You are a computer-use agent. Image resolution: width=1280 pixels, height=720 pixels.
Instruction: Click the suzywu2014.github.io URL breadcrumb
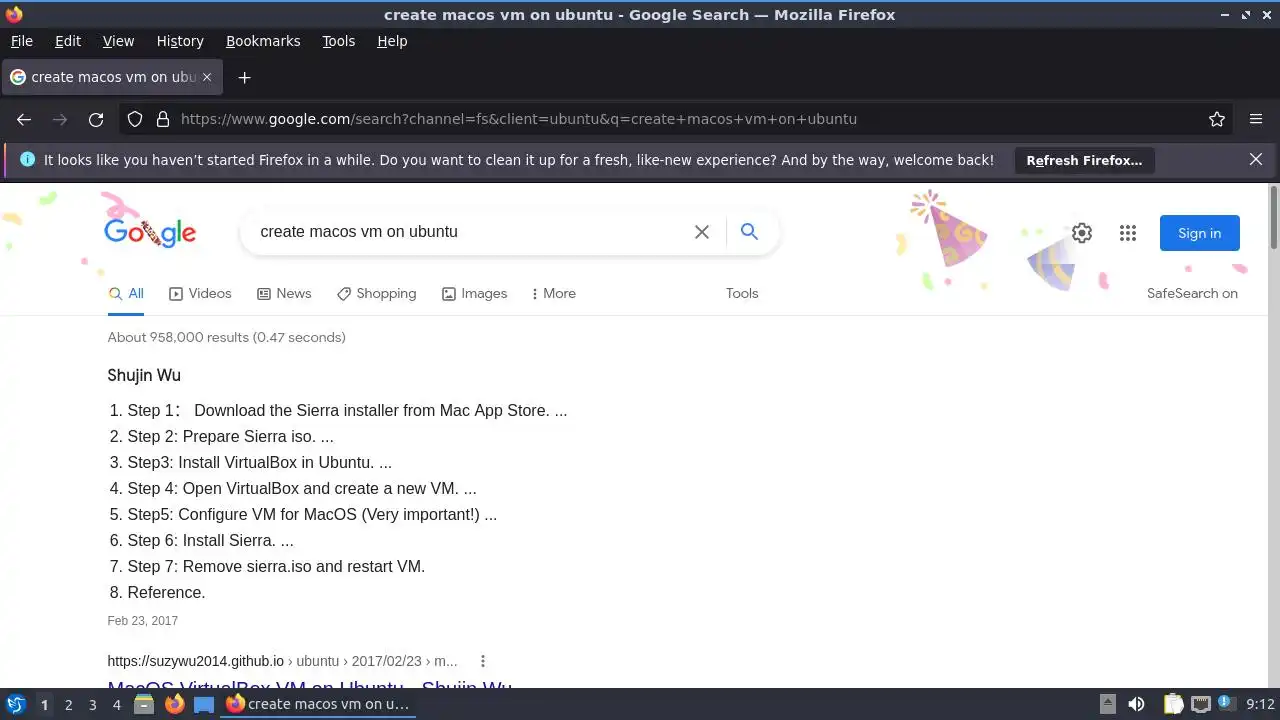click(282, 661)
